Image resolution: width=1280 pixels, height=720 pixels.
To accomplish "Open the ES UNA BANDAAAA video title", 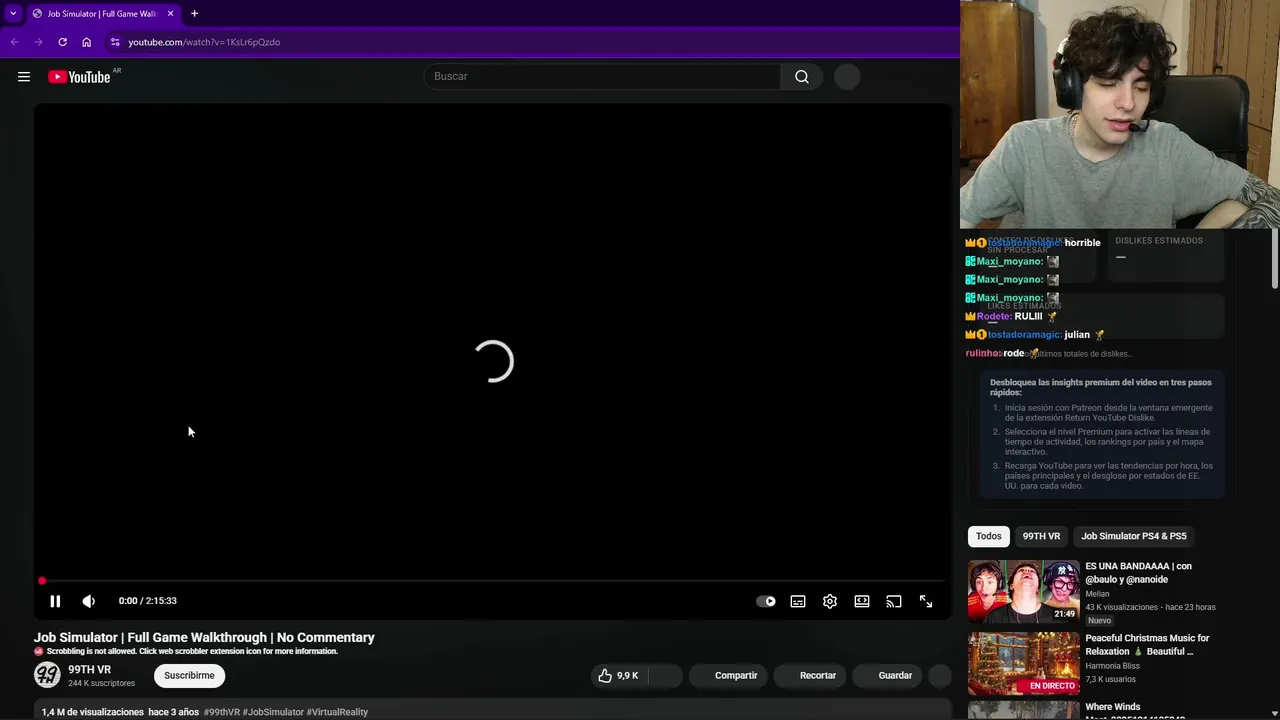I will 1139,572.
